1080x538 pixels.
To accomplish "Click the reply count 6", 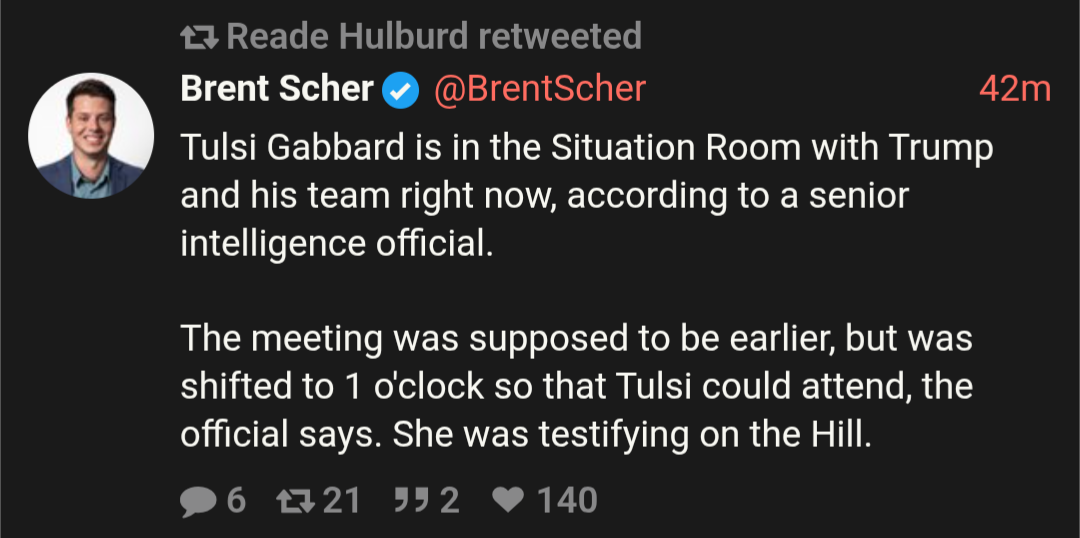I will click(x=236, y=501).
